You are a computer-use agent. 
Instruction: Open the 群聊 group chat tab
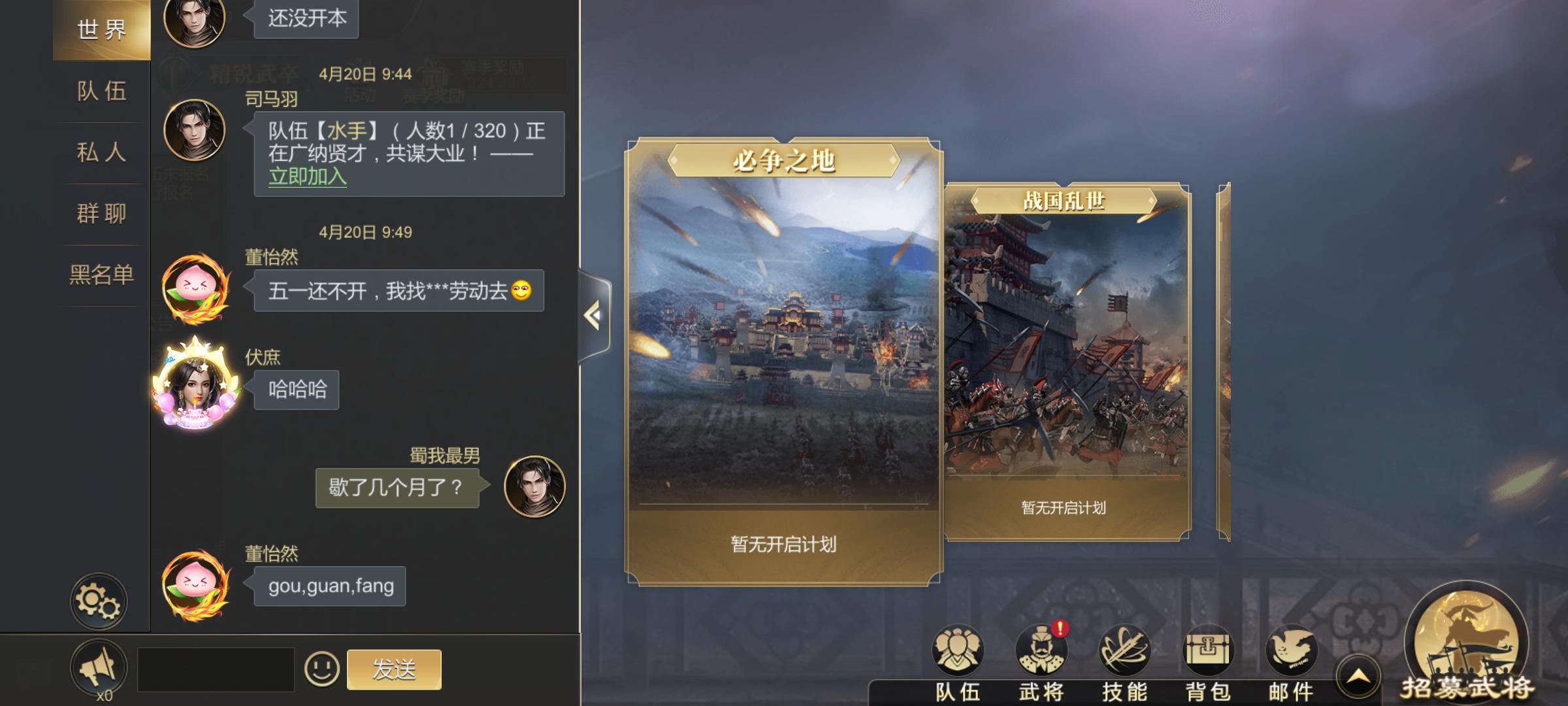pos(102,214)
